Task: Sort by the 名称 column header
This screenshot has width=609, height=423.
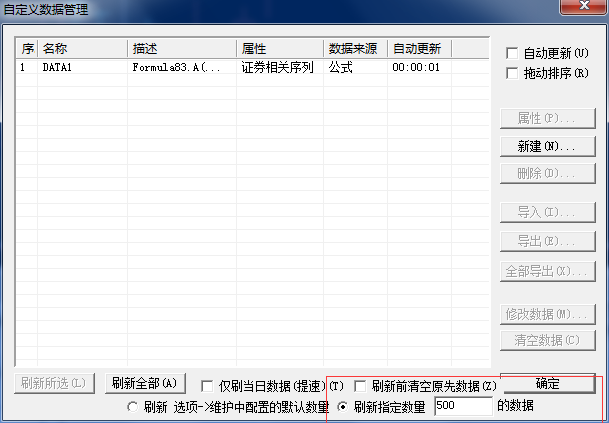Action: pyautogui.click(x=82, y=49)
